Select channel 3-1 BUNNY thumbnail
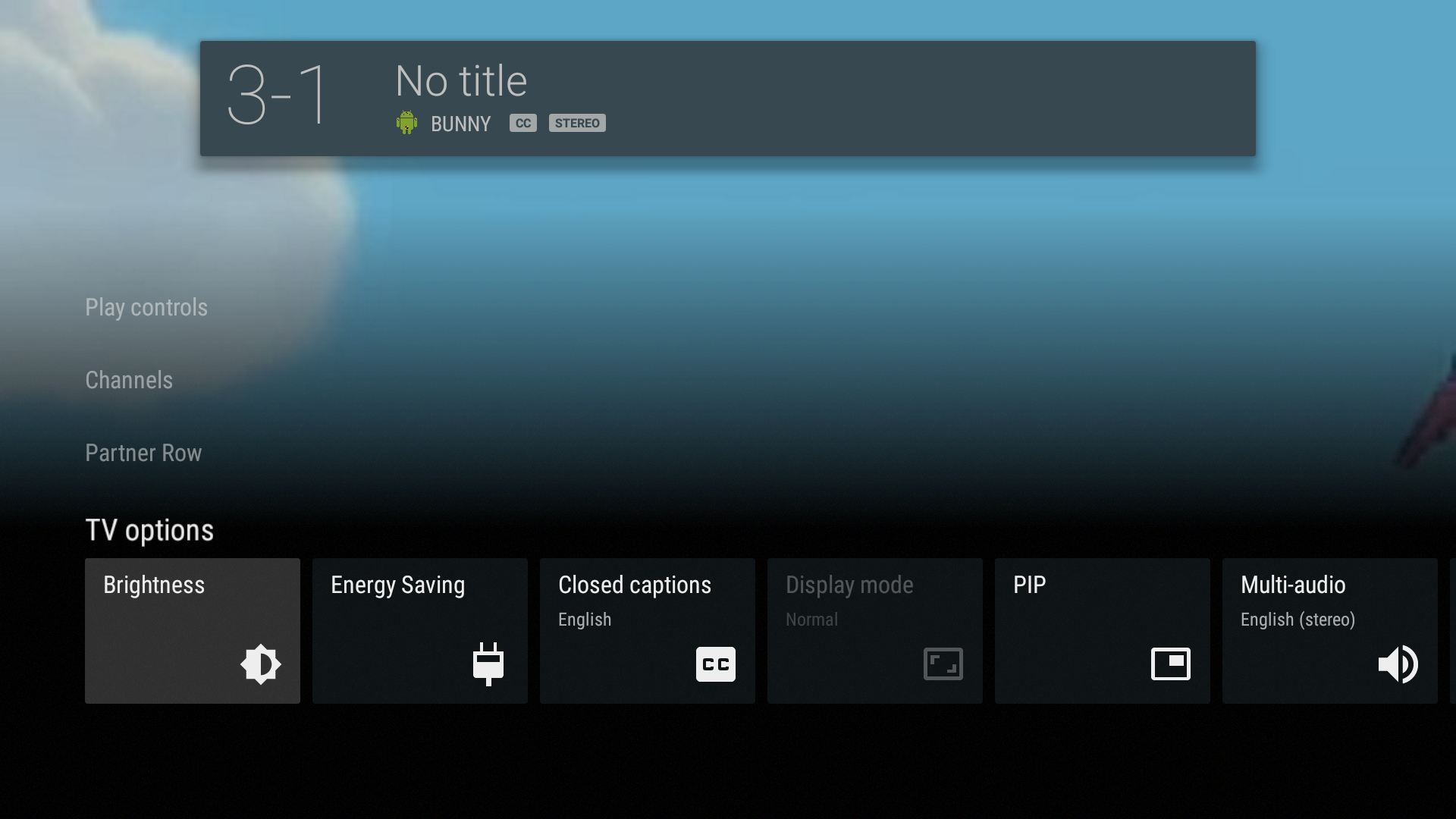This screenshot has height=819, width=1456. click(727, 98)
